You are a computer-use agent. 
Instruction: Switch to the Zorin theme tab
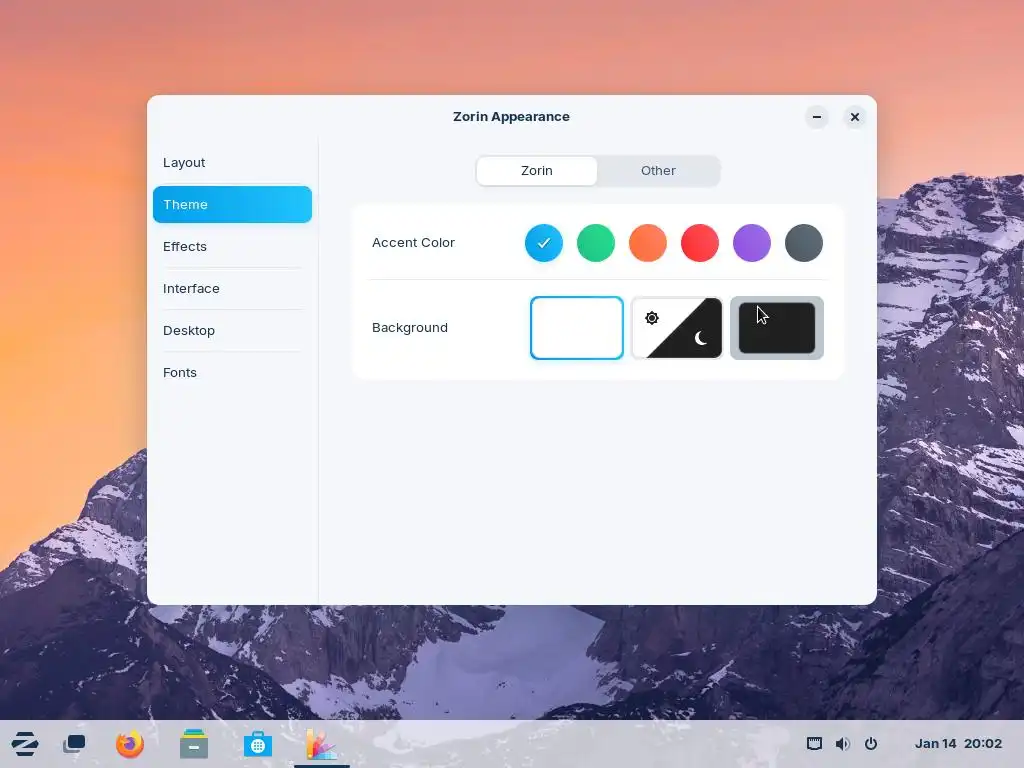point(537,170)
